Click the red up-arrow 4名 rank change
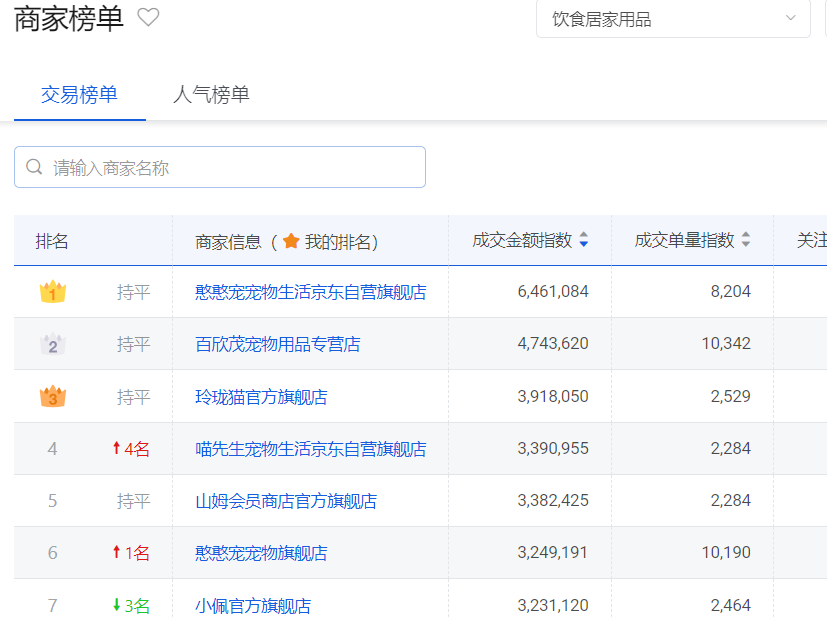This screenshot has width=827, height=618. point(131,449)
